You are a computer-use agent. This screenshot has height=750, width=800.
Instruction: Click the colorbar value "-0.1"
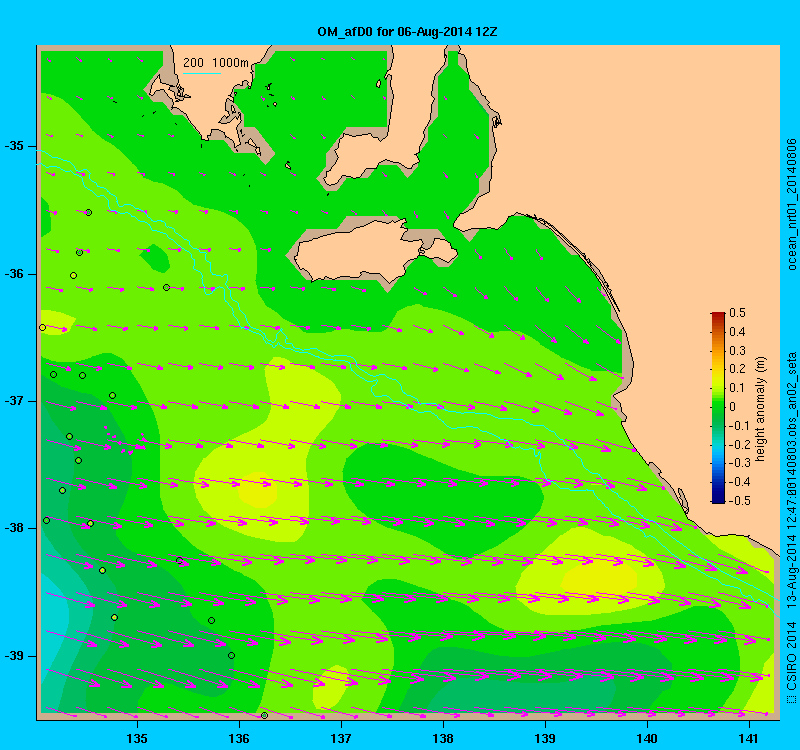[739, 426]
